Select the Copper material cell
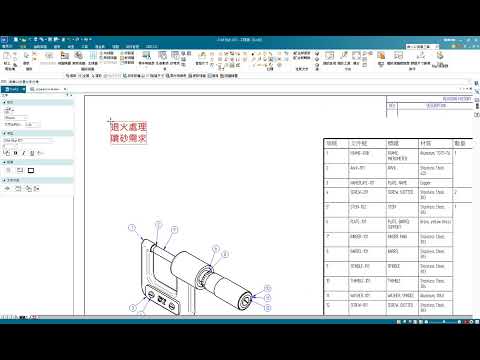Image resolution: width=480 pixels, height=360 pixels. coord(435,183)
